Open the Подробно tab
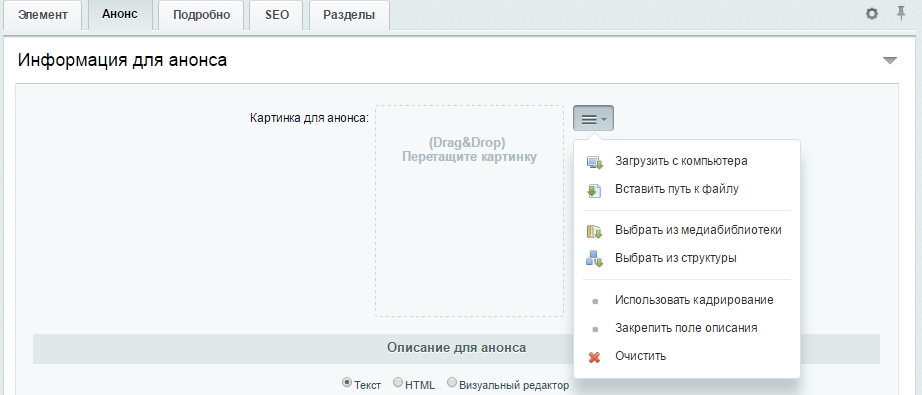922x395 pixels. coord(201,15)
